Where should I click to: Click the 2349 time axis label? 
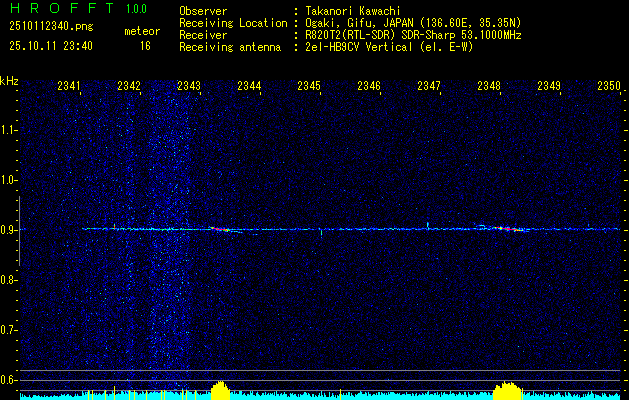click(549, 86)
